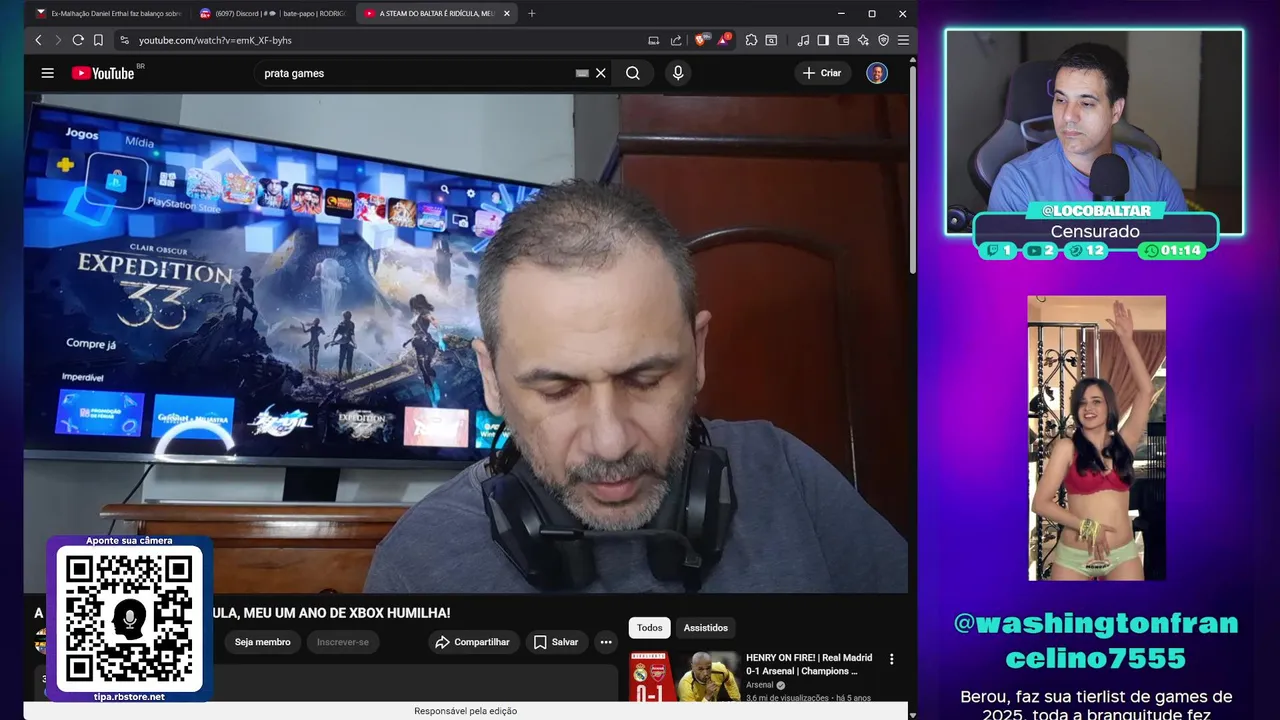Clear the 'prata games' search text

coord(601,73)
